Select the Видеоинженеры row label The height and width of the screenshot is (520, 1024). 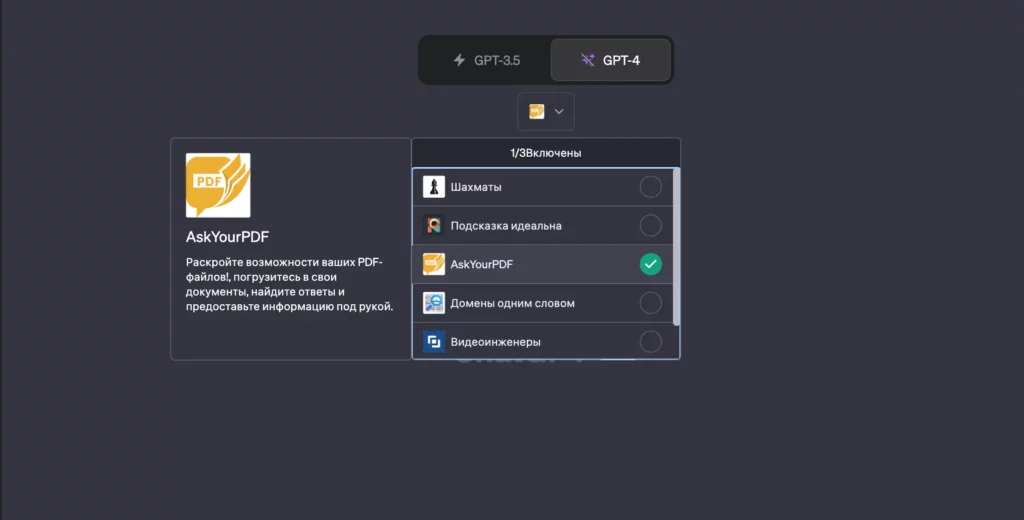coord(496,342)
